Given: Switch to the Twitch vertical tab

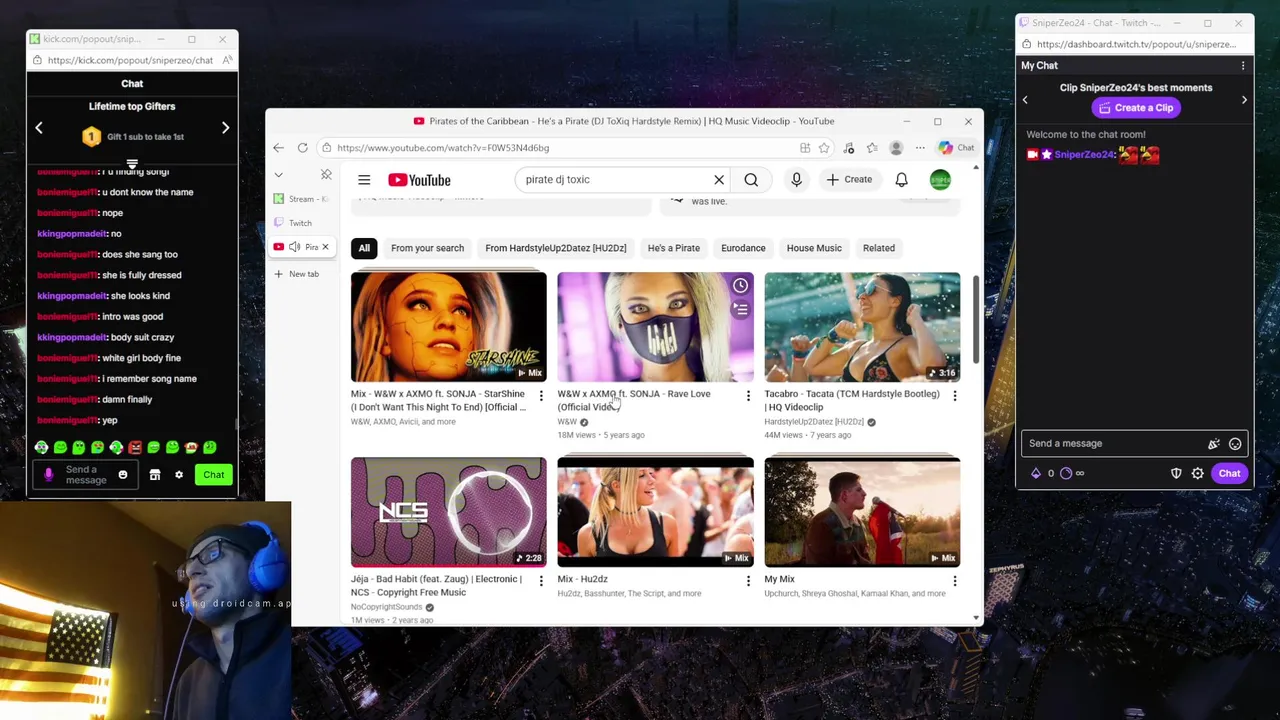Looking at the screenshot, I should pyautogui.click(x=301, y=223).
